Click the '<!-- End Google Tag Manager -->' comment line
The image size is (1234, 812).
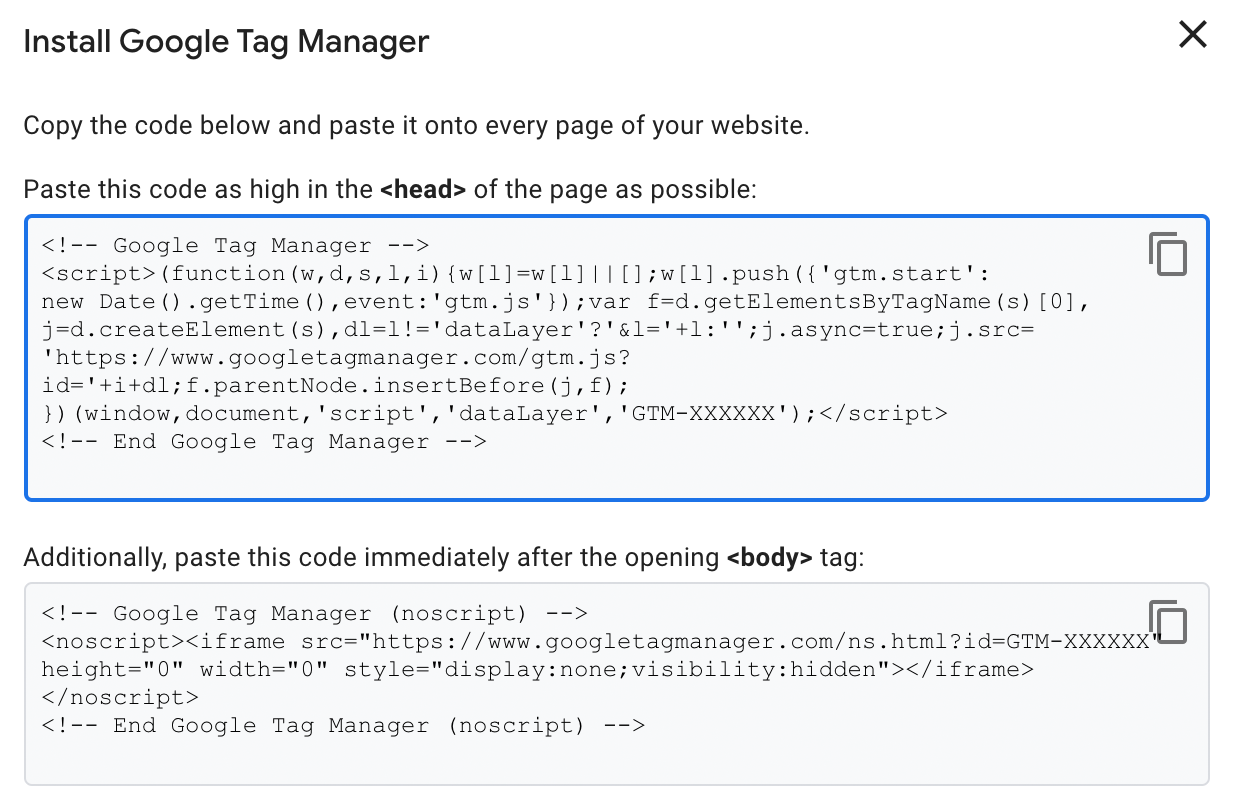tap(264, 441)
